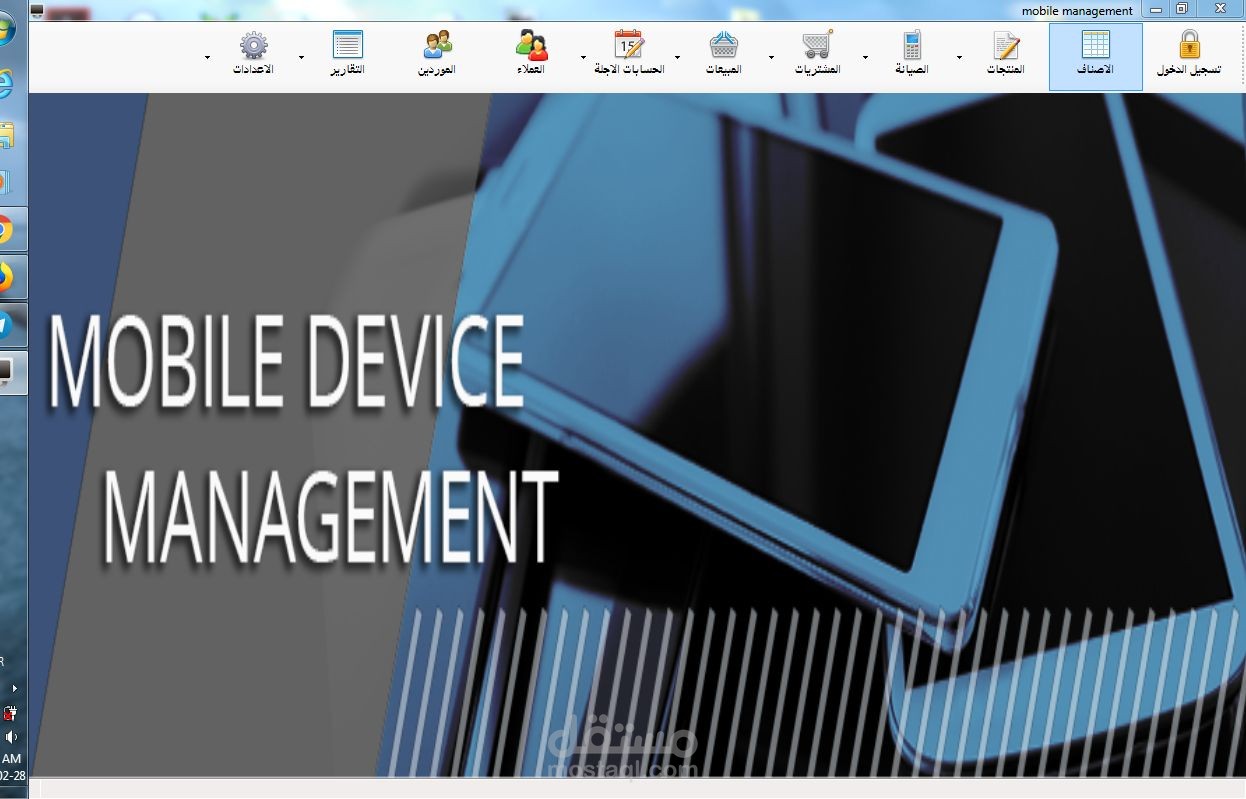Expand the المشتريات dropdown arrow
1246x799 pixels.
[x=771, y=58]
